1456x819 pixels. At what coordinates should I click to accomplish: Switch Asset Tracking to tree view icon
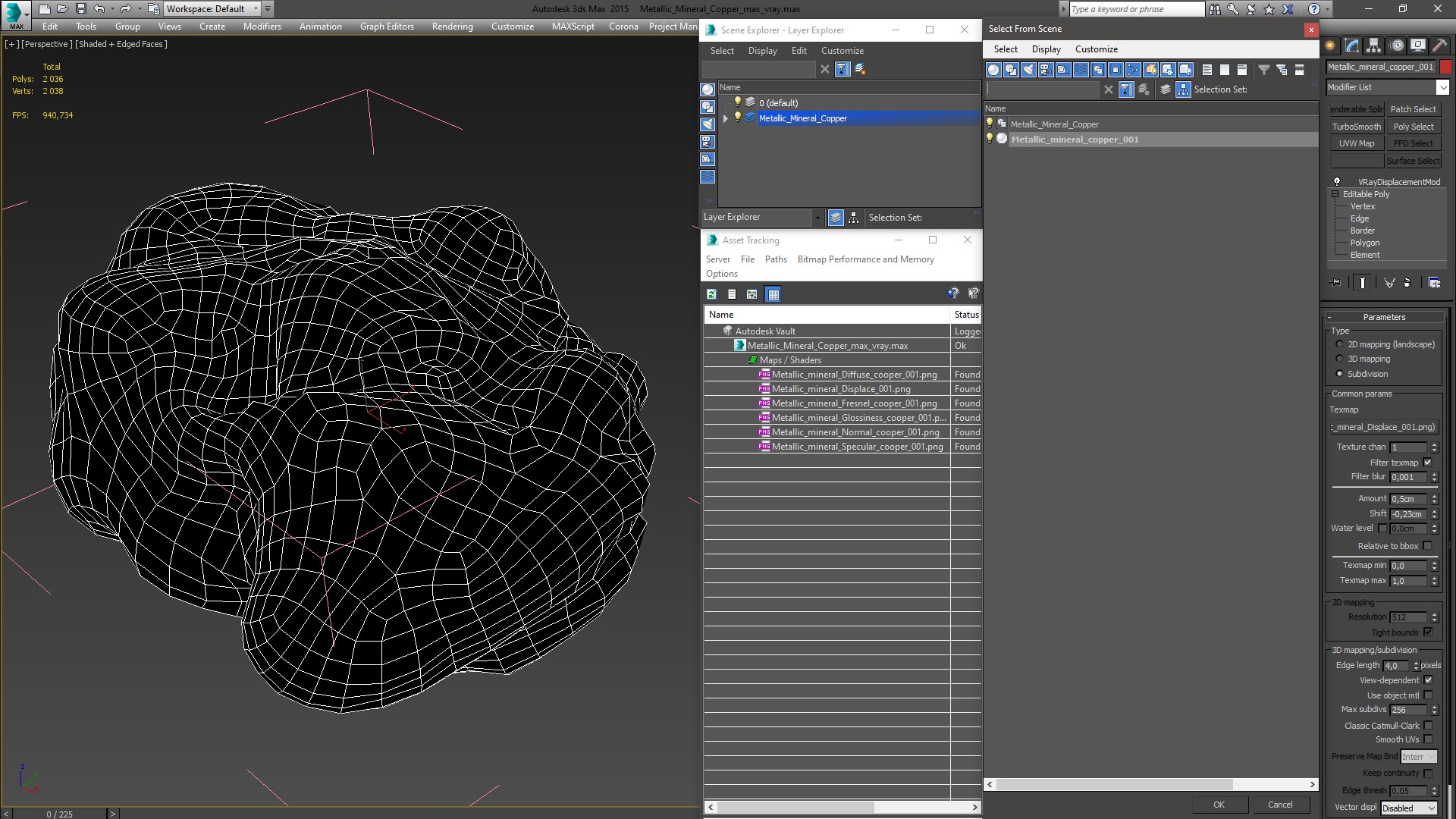752,294
